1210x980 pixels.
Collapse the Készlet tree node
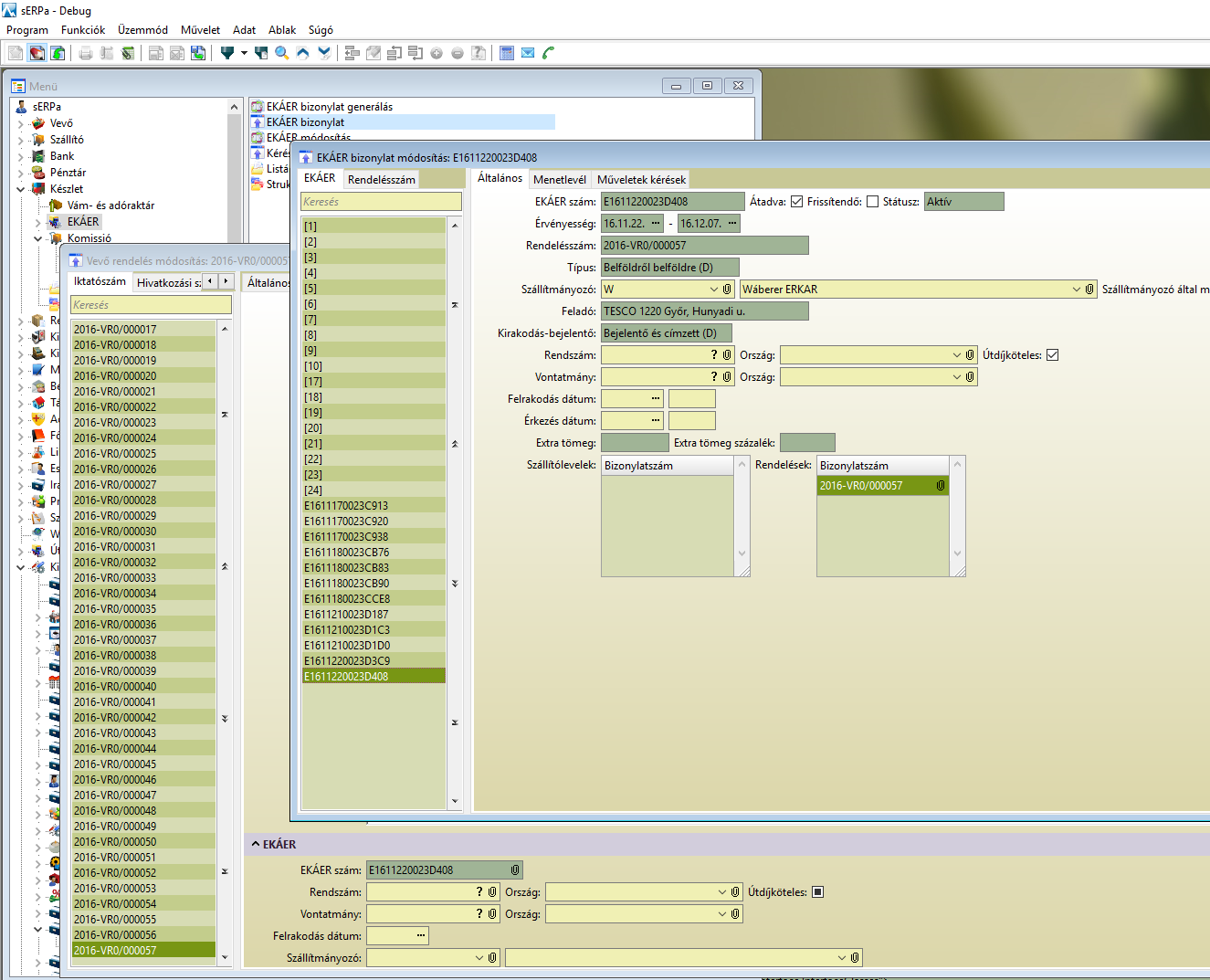[21, 189]
